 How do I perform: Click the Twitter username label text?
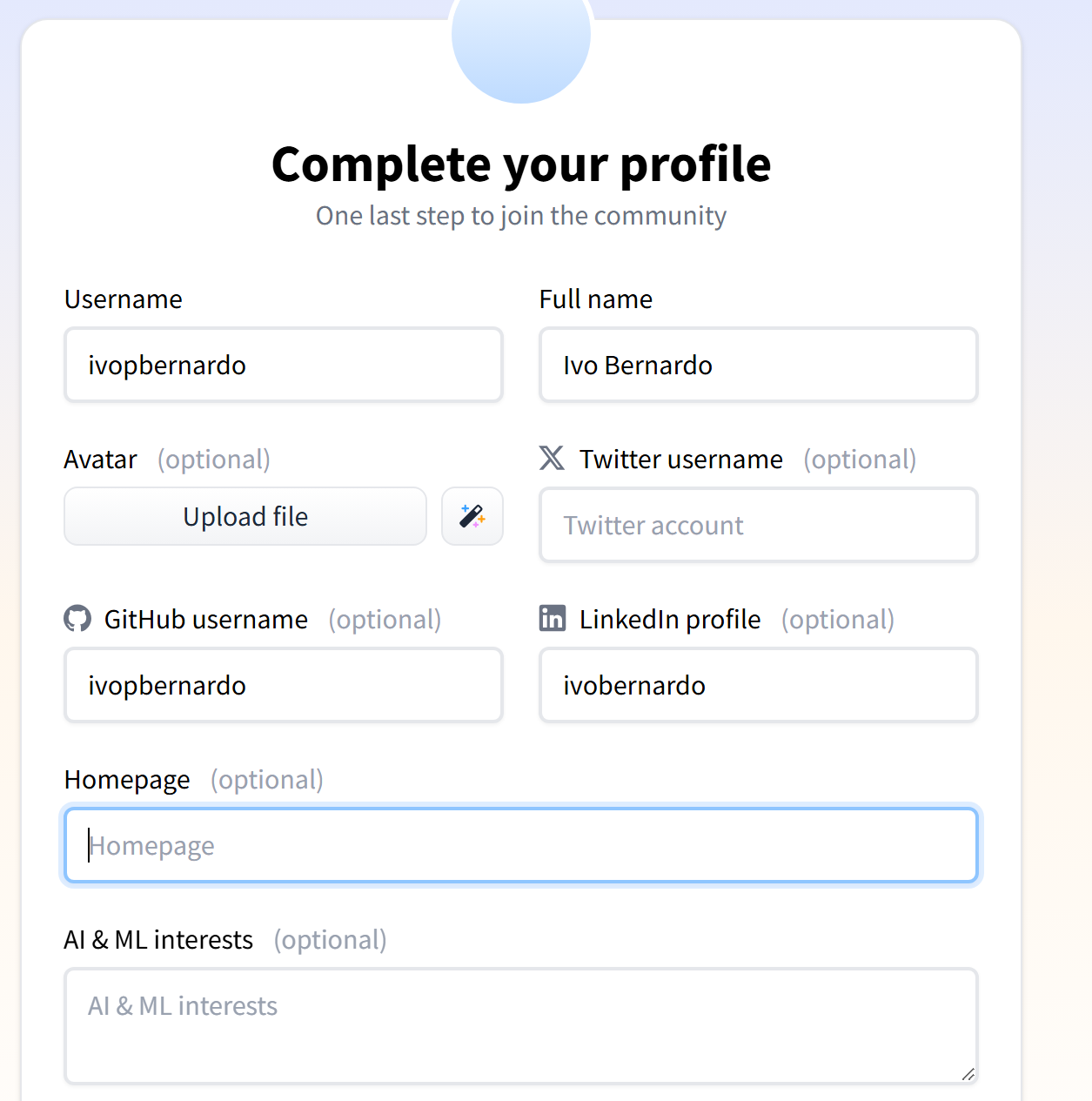pyautogui.click(x=680, y=459)
